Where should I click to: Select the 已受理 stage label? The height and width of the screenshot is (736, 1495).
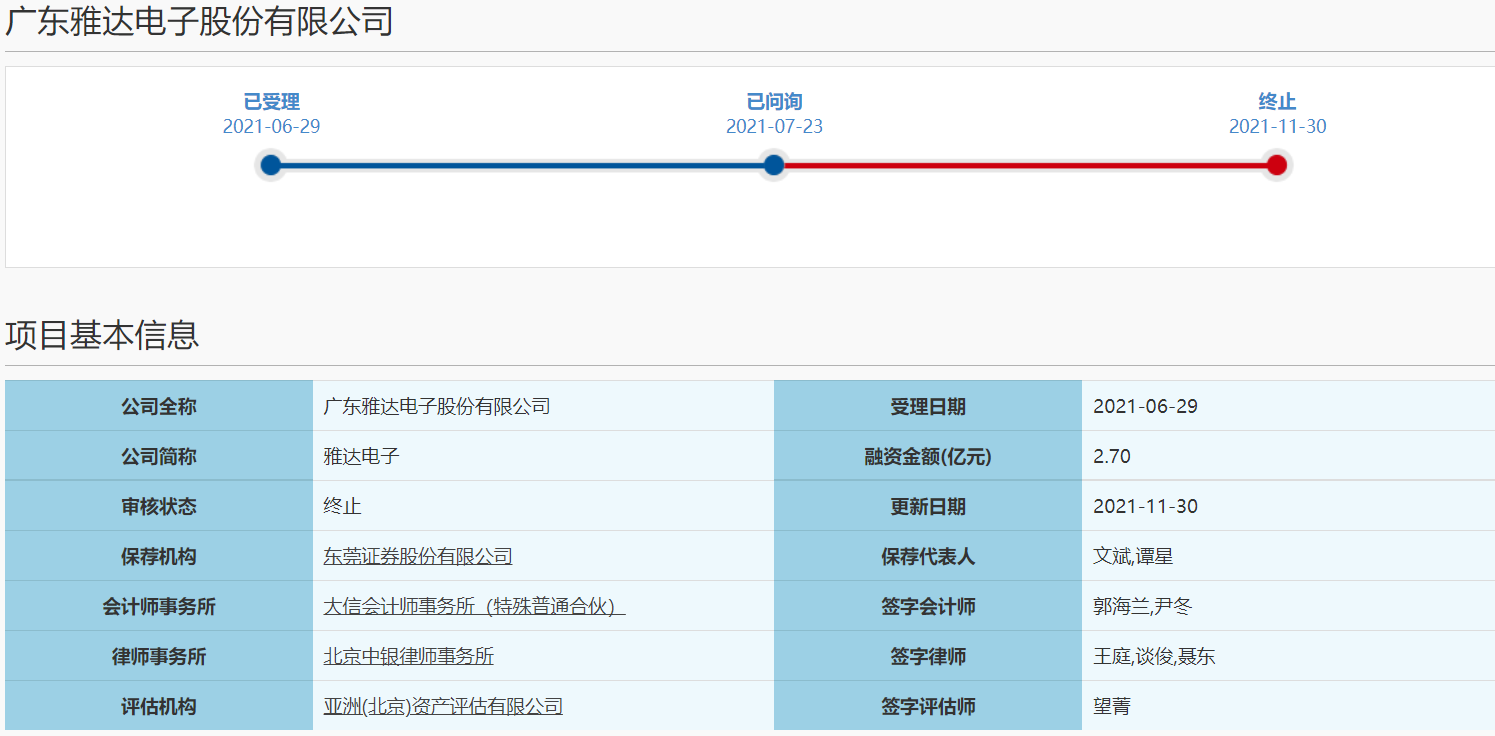coord(271,102)
